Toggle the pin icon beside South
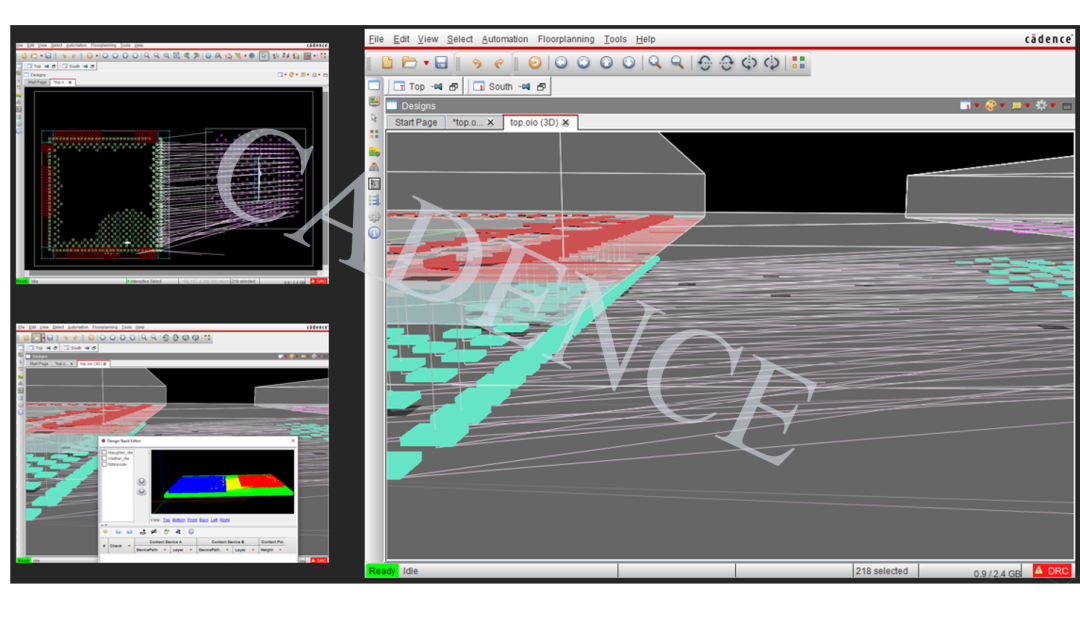This screenshot has height=621, width=1080. coord(525,87)
